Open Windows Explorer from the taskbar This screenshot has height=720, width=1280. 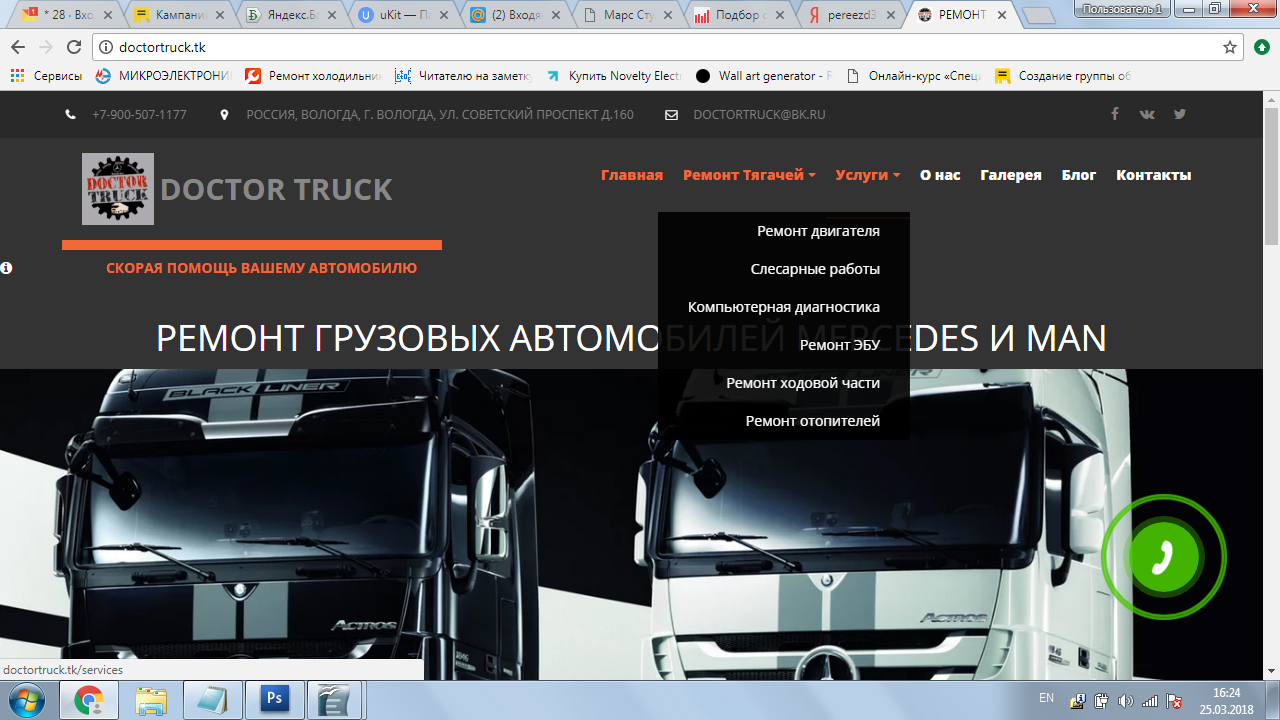click(x=151, y=701)
